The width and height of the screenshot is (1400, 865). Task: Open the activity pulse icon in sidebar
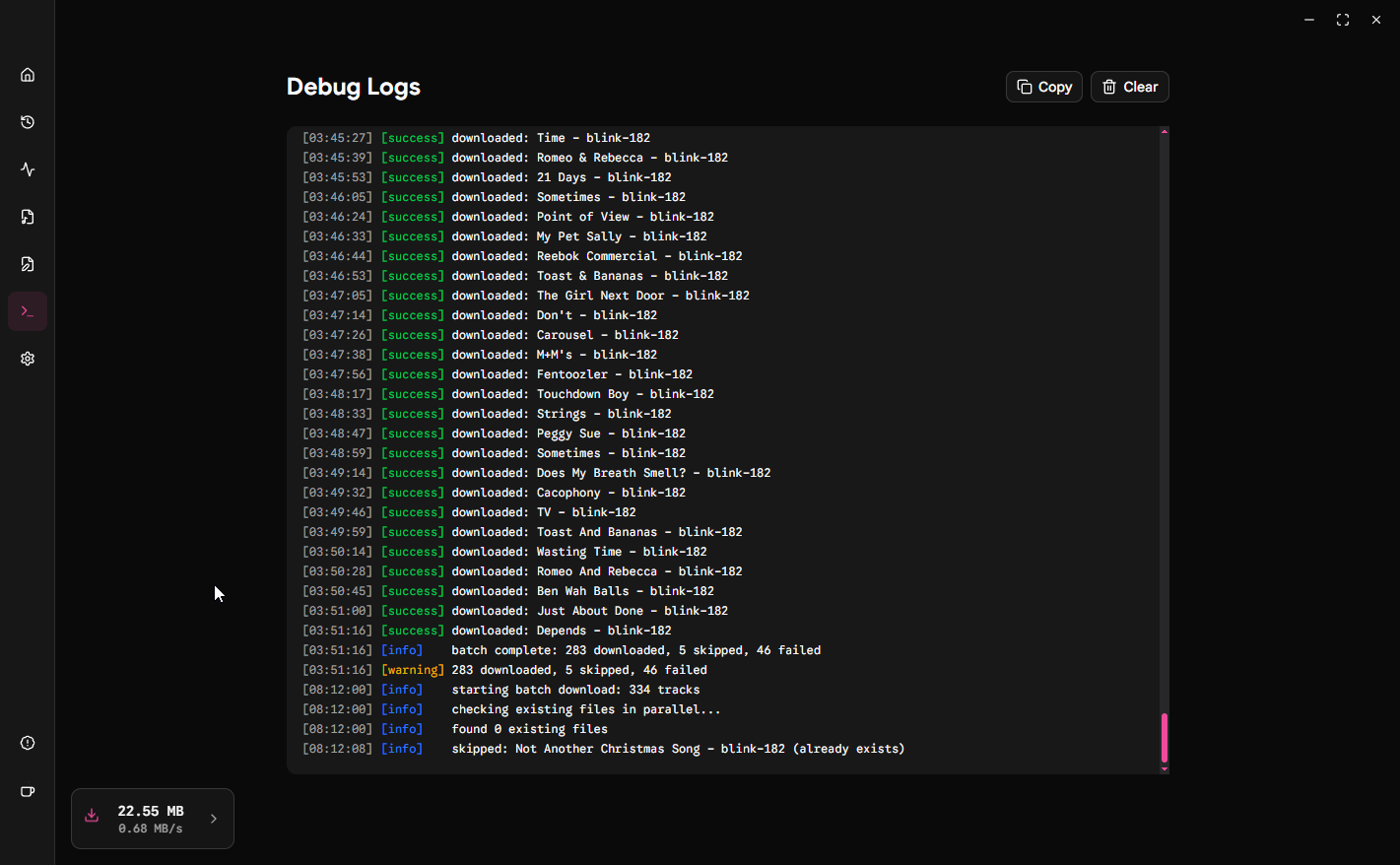pos(28,169)
